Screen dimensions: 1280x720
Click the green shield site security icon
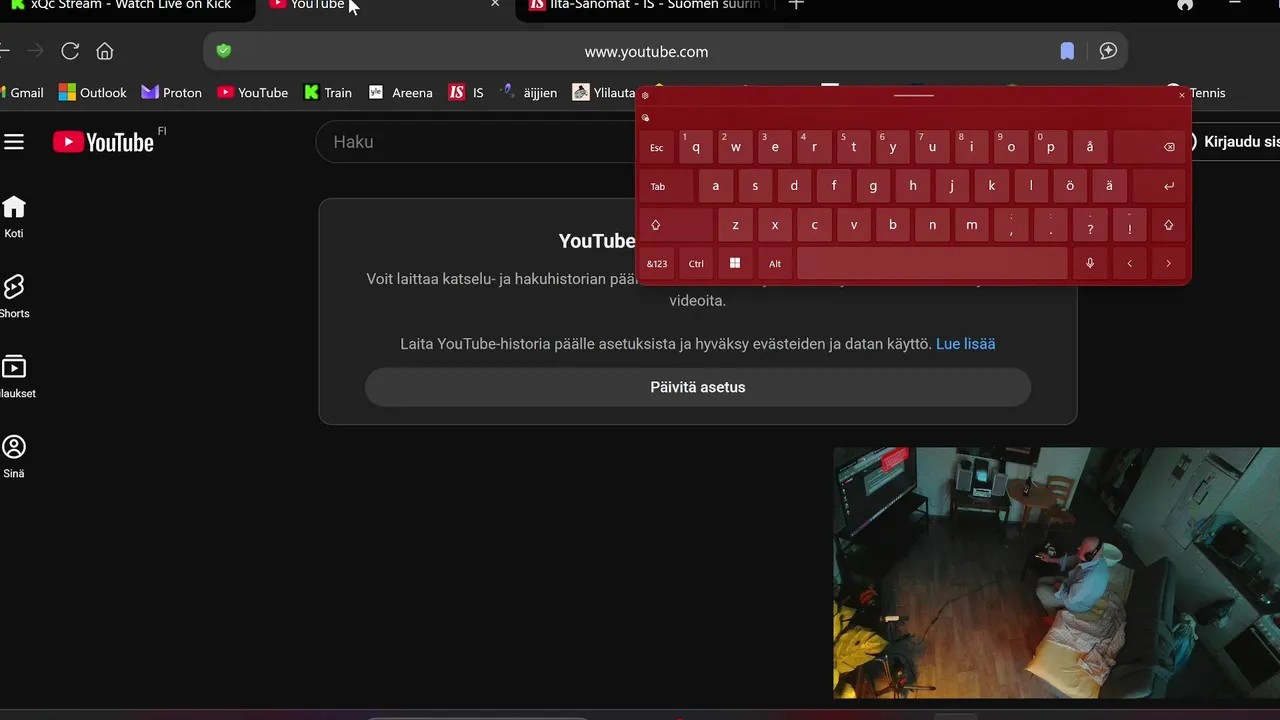tap(224, 51)
